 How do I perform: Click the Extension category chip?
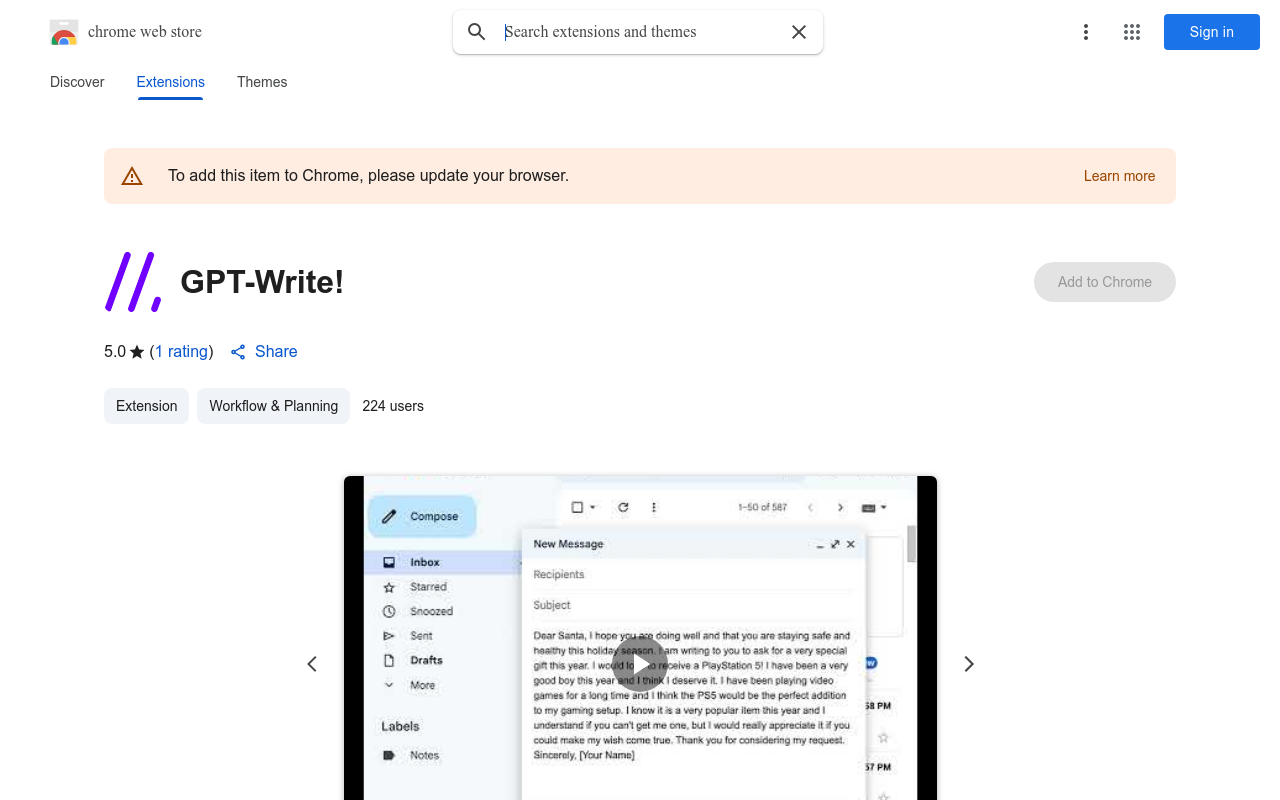(x=146, y=406)
